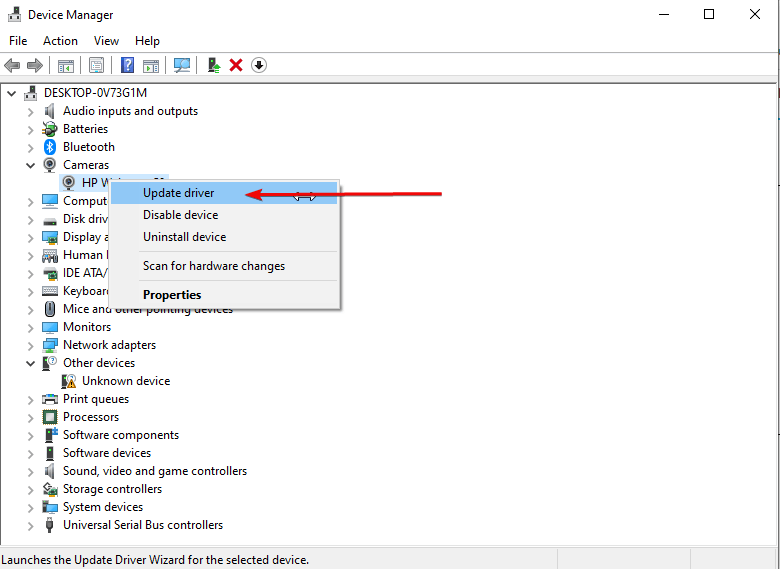Select Disable device in context menu
The width and height of the screenshot is (780, 569).
(x=180, y=215)
